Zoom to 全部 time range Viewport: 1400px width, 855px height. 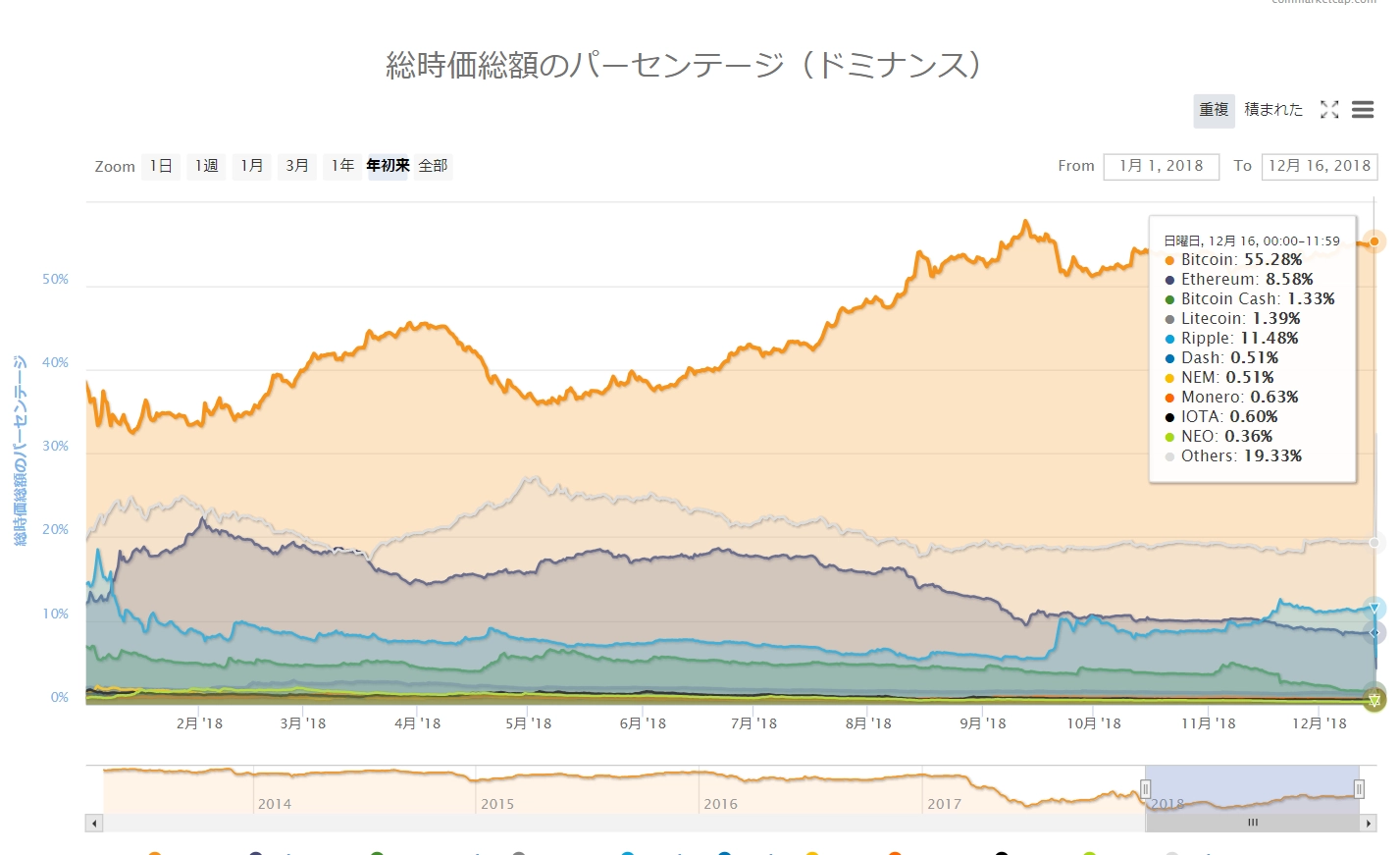coord(433,166)
